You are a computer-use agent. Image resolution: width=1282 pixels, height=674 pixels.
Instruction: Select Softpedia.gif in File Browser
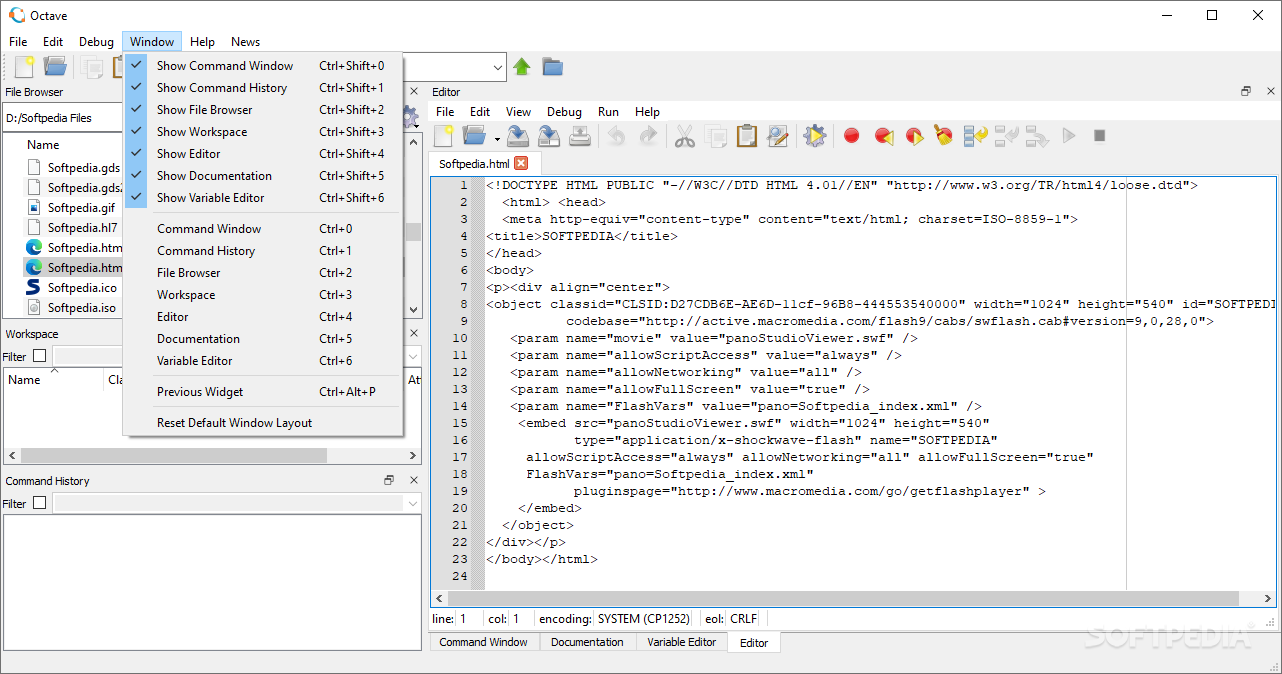81,207
